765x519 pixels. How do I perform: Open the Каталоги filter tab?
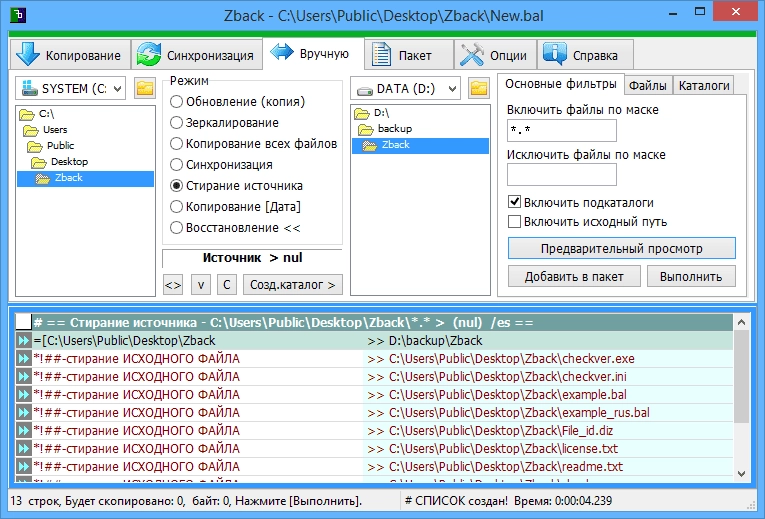point(704,86)
